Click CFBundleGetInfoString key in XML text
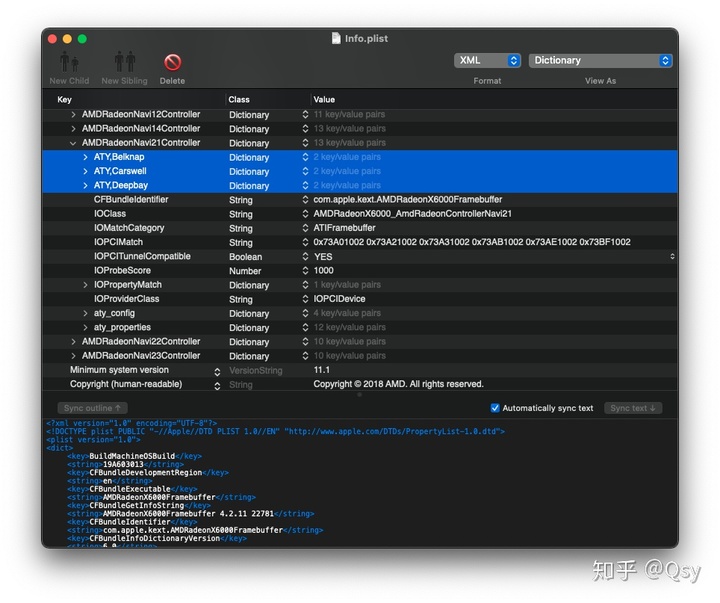The height and width of the screenshot is (603, 720). point(136,506)
